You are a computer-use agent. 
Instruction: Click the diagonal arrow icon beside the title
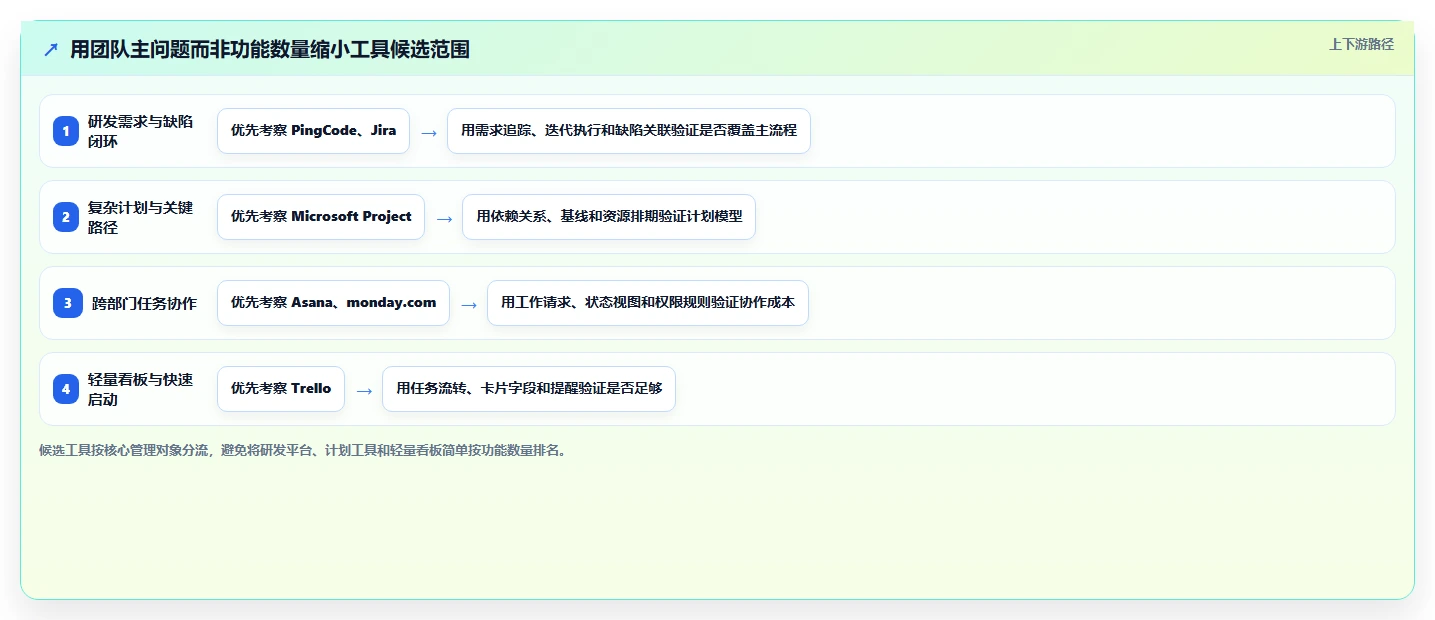(51, 50)
